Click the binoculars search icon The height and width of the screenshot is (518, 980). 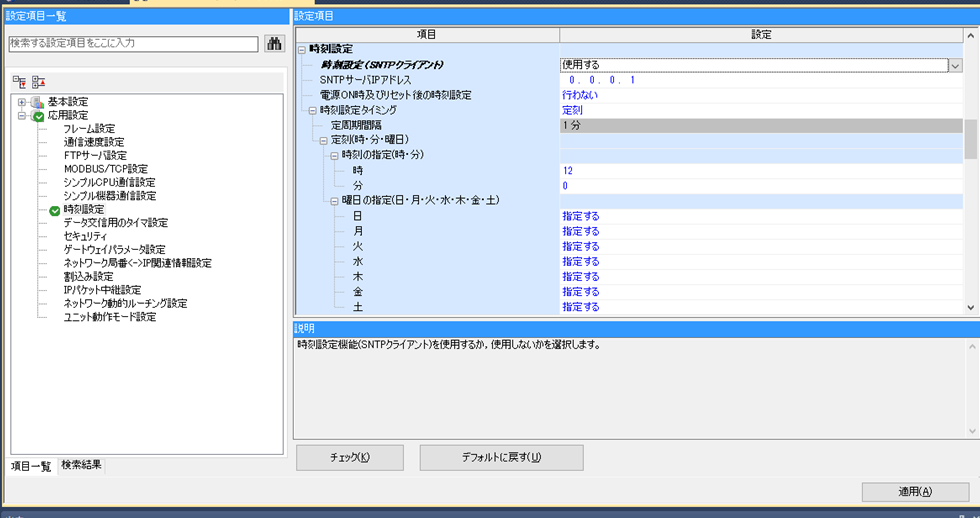(274, 44)
